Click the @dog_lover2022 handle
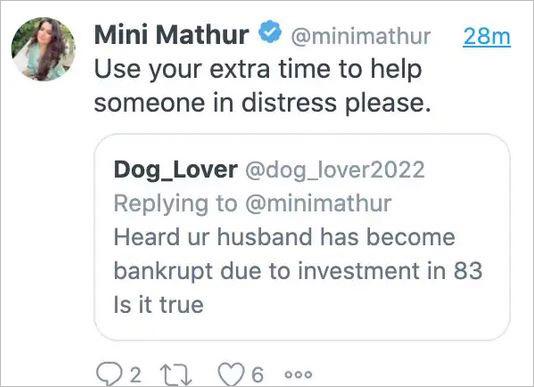This screenshot has height=387, width=534. 335,170
